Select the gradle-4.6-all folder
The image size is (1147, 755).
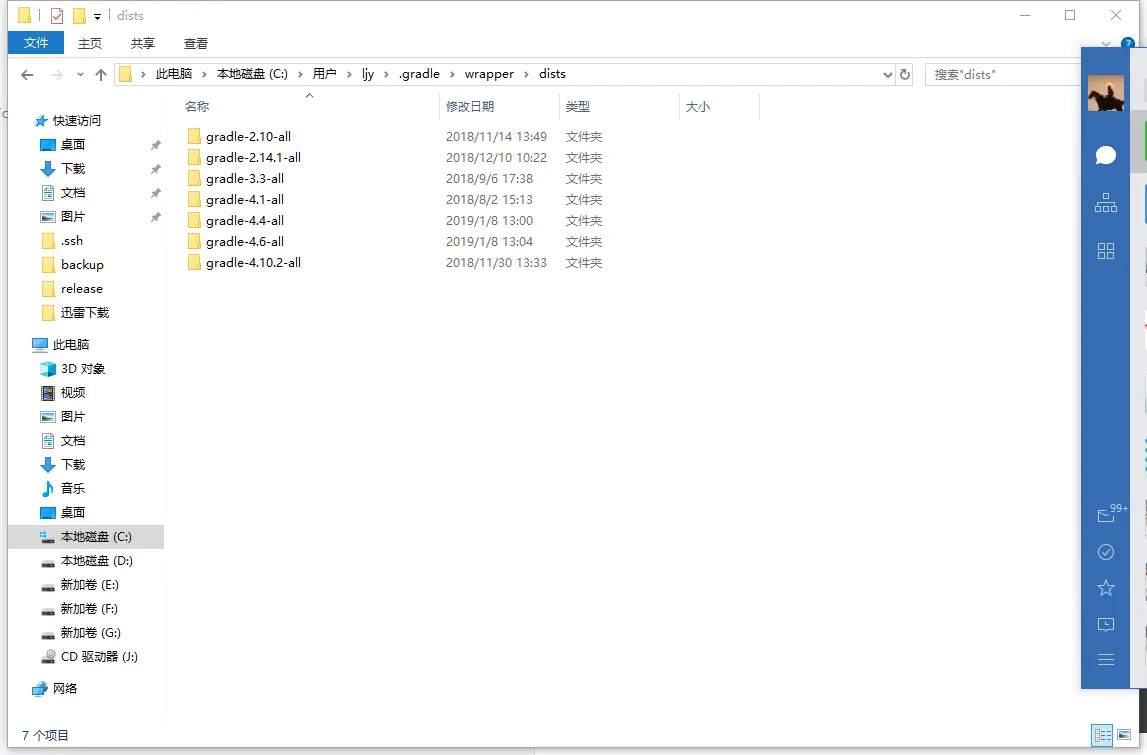244,242
